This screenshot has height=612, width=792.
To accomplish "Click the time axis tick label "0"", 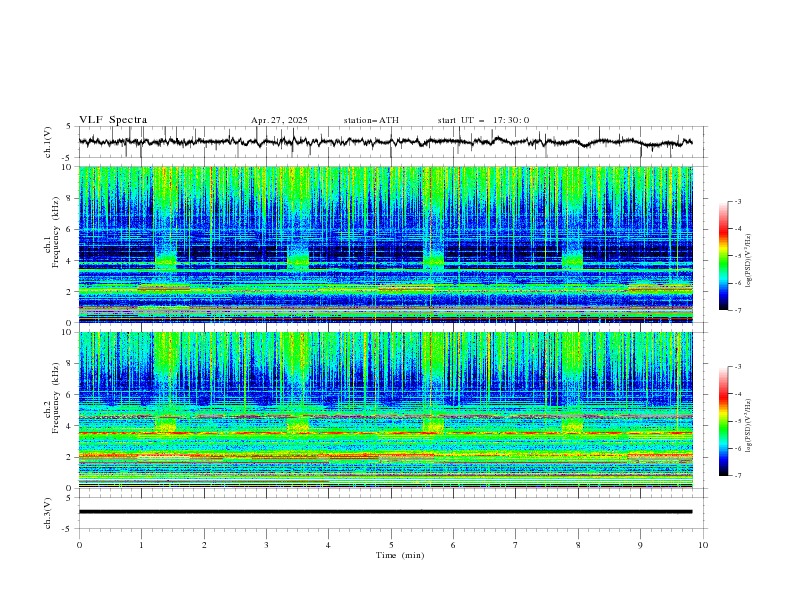I will click(79, 545).
